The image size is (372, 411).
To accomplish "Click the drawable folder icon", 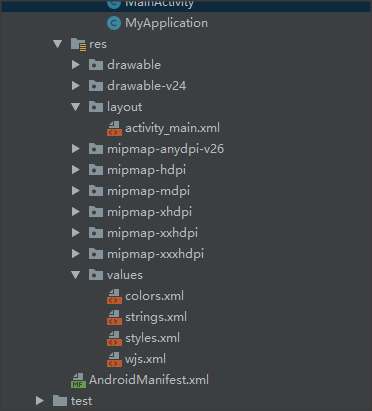I will pos(96,65).
